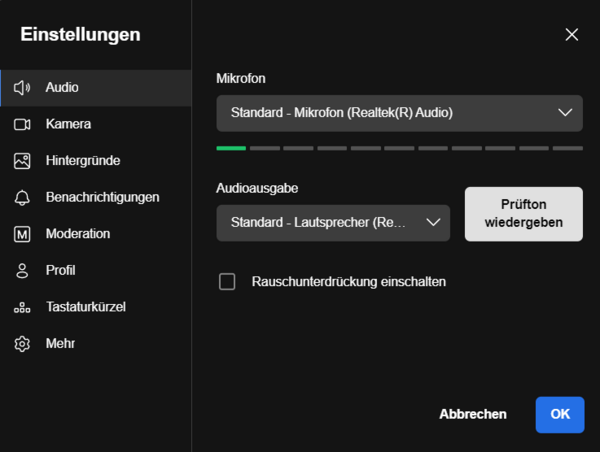Switch to the Kamera settings tab

[x=96, y=124]
